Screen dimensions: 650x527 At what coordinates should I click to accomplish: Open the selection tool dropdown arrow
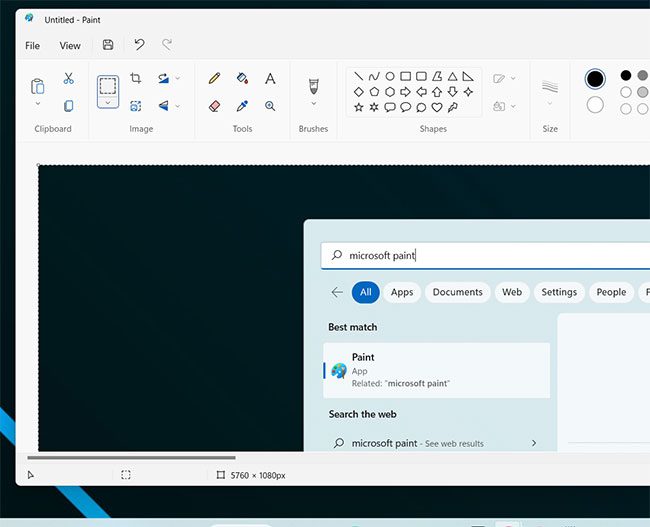pos(107,102)
